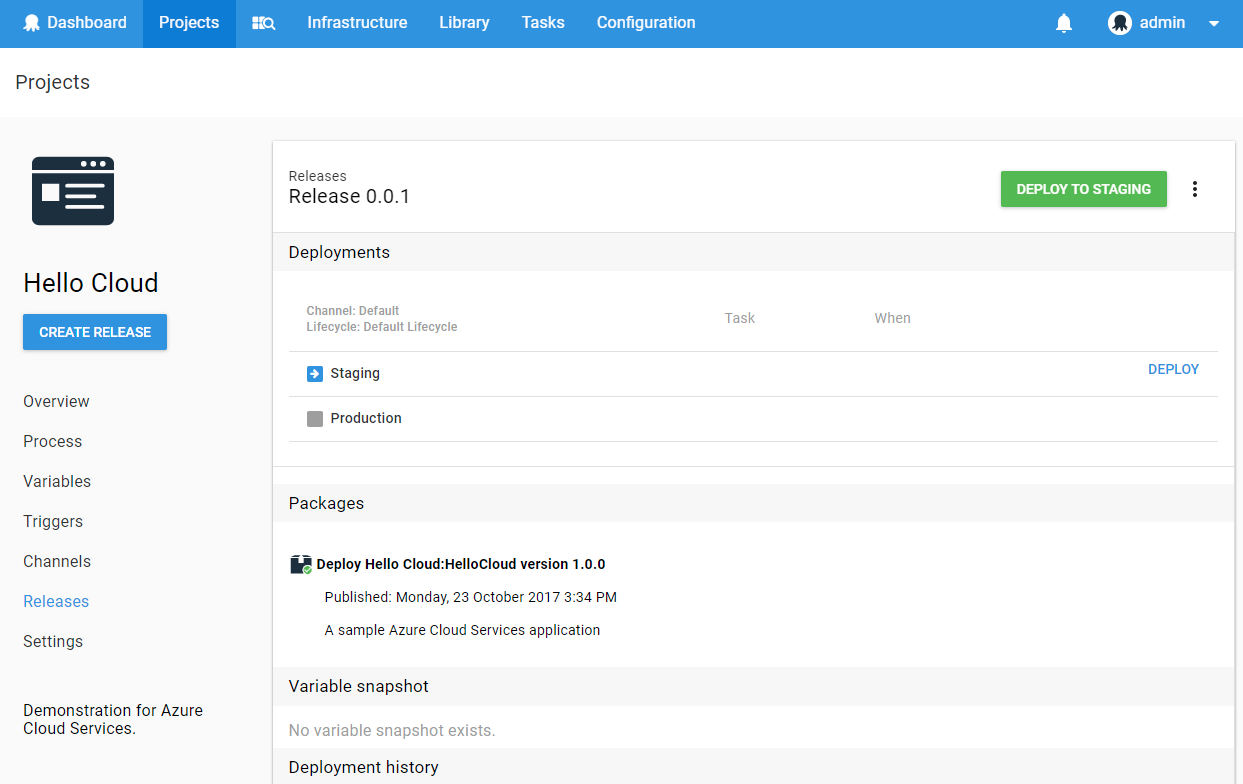Image resolution: width=1243 pixels, height=784 pixels.
Task: Expand the admin user dropdown arrow
Action: click(x=1214, y=24)
